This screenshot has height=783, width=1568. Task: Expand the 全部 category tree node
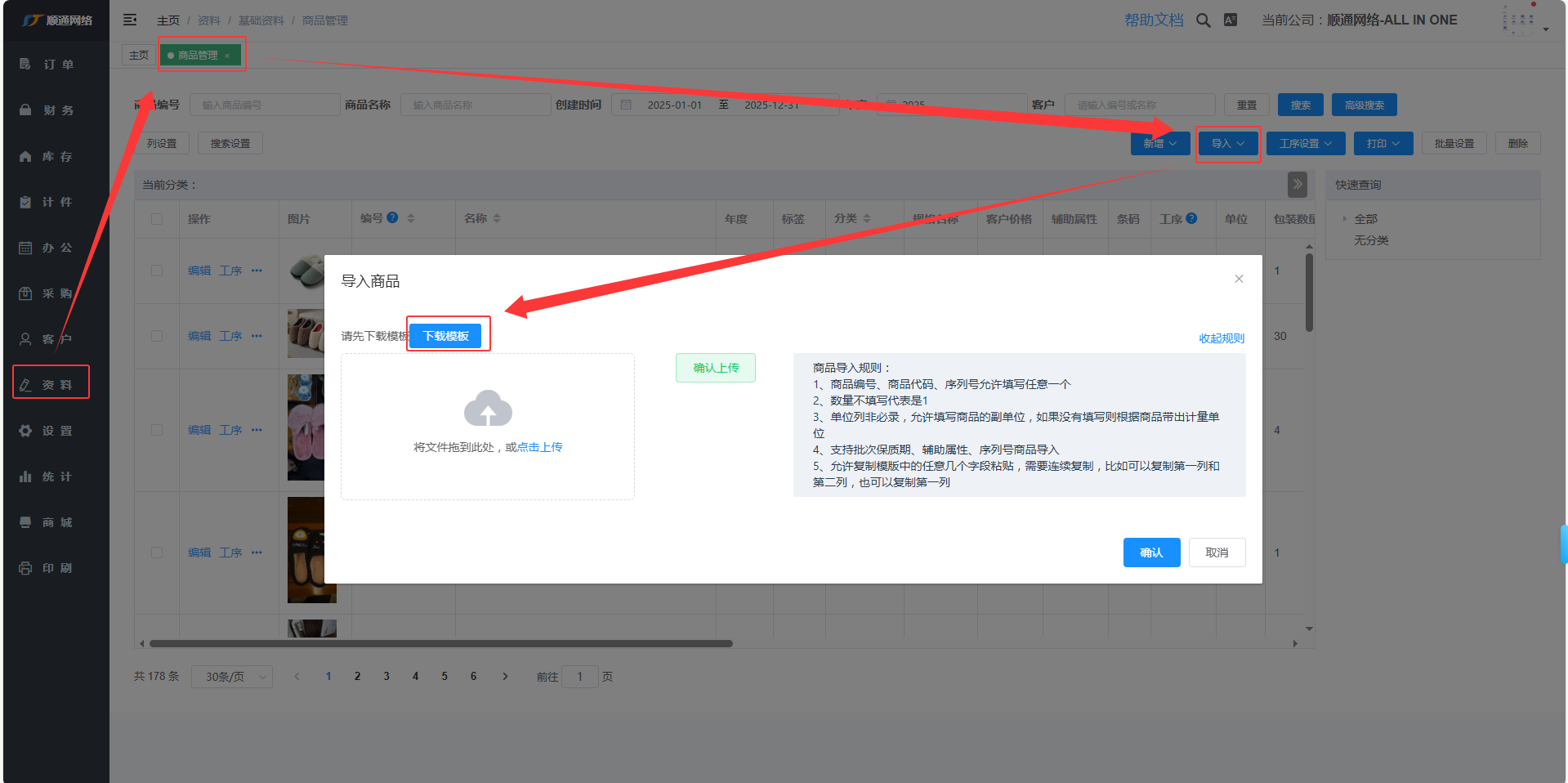click(1345, 219)
